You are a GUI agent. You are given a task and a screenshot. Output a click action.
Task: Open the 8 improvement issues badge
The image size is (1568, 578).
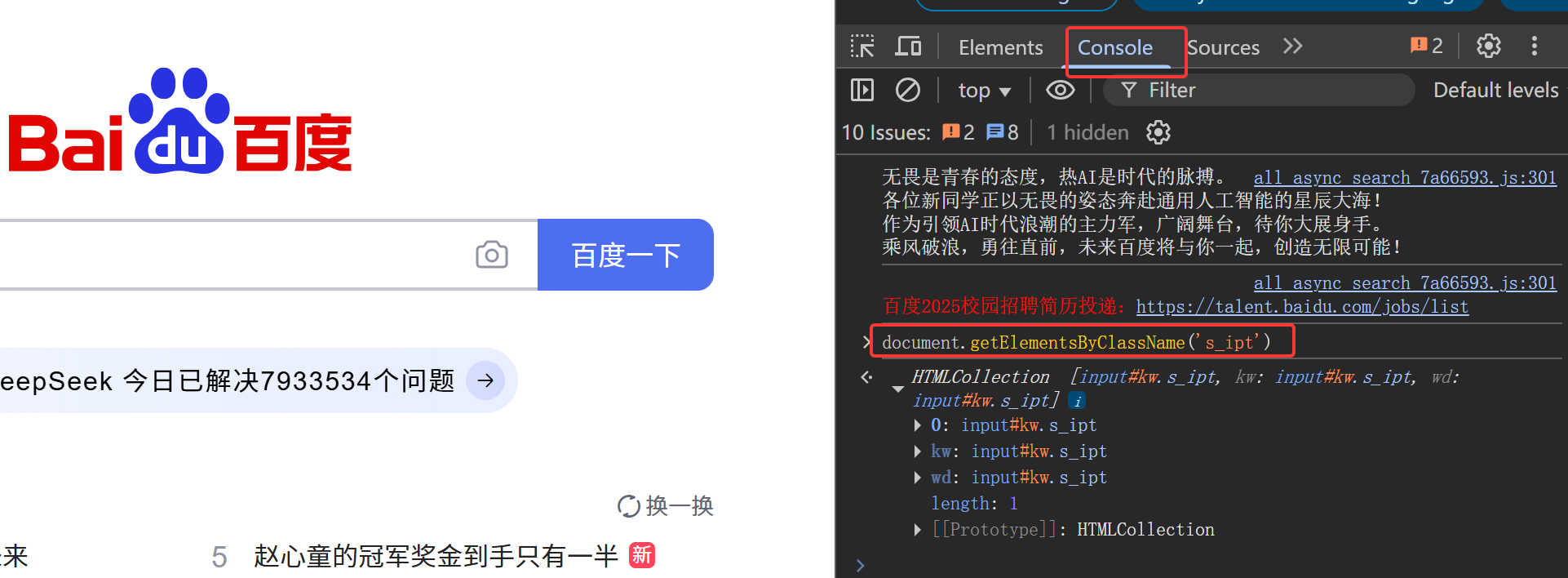1003,132
